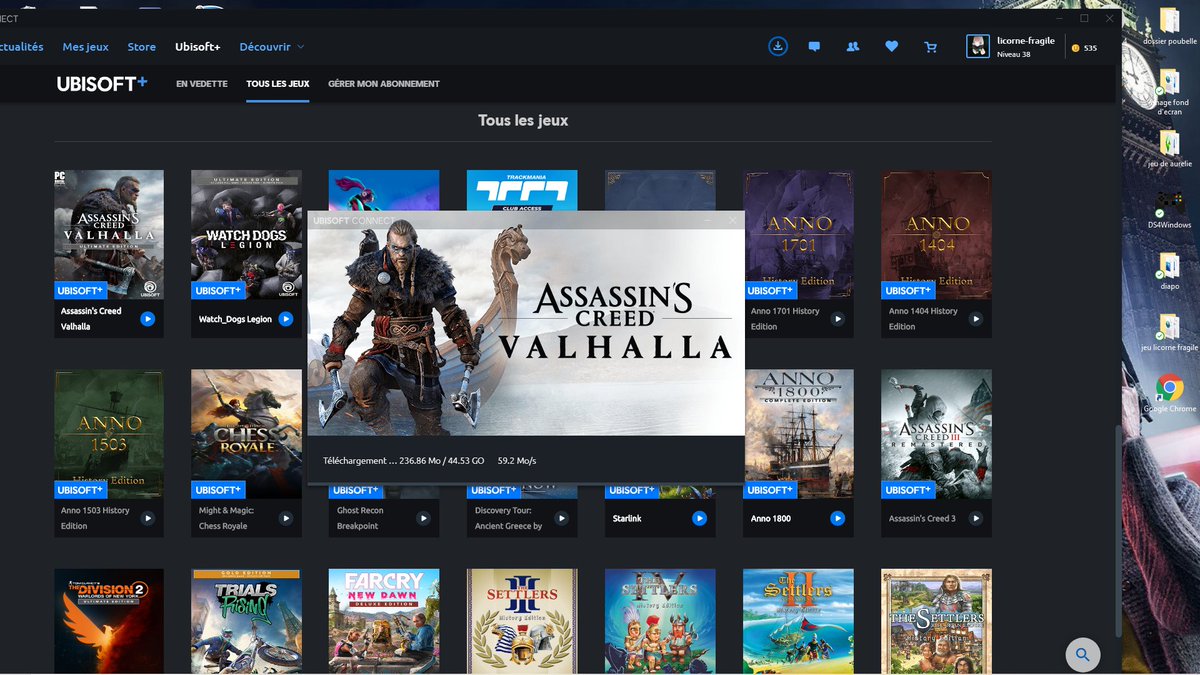Open the Assassin's Creed III Remastered cover
This screenshot has width=1200, height=675.
[x=937, y=434]
